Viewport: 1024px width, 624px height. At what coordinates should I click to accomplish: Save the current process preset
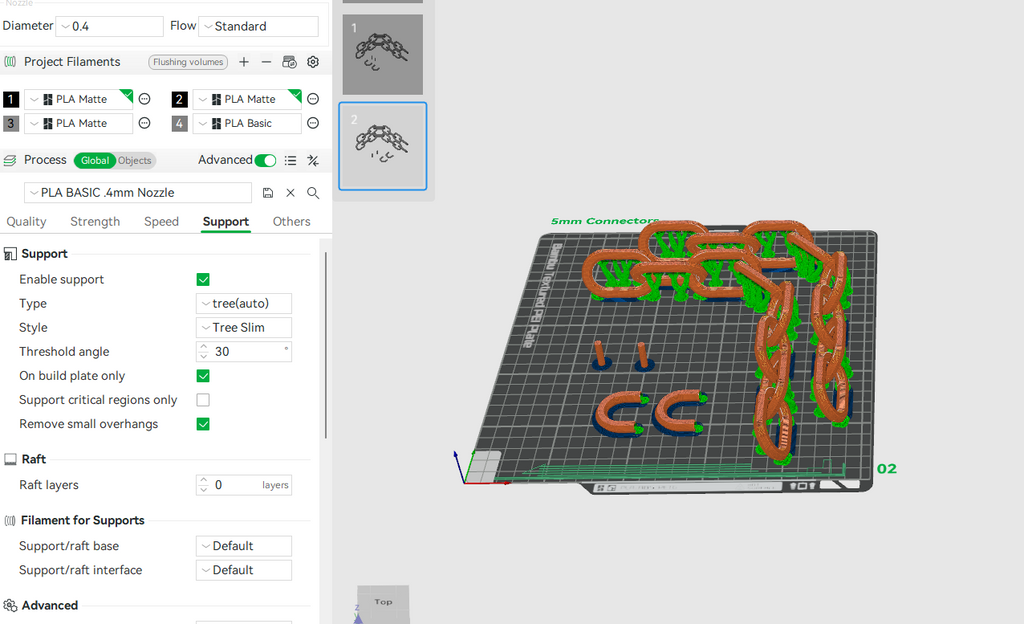[268, 193]
